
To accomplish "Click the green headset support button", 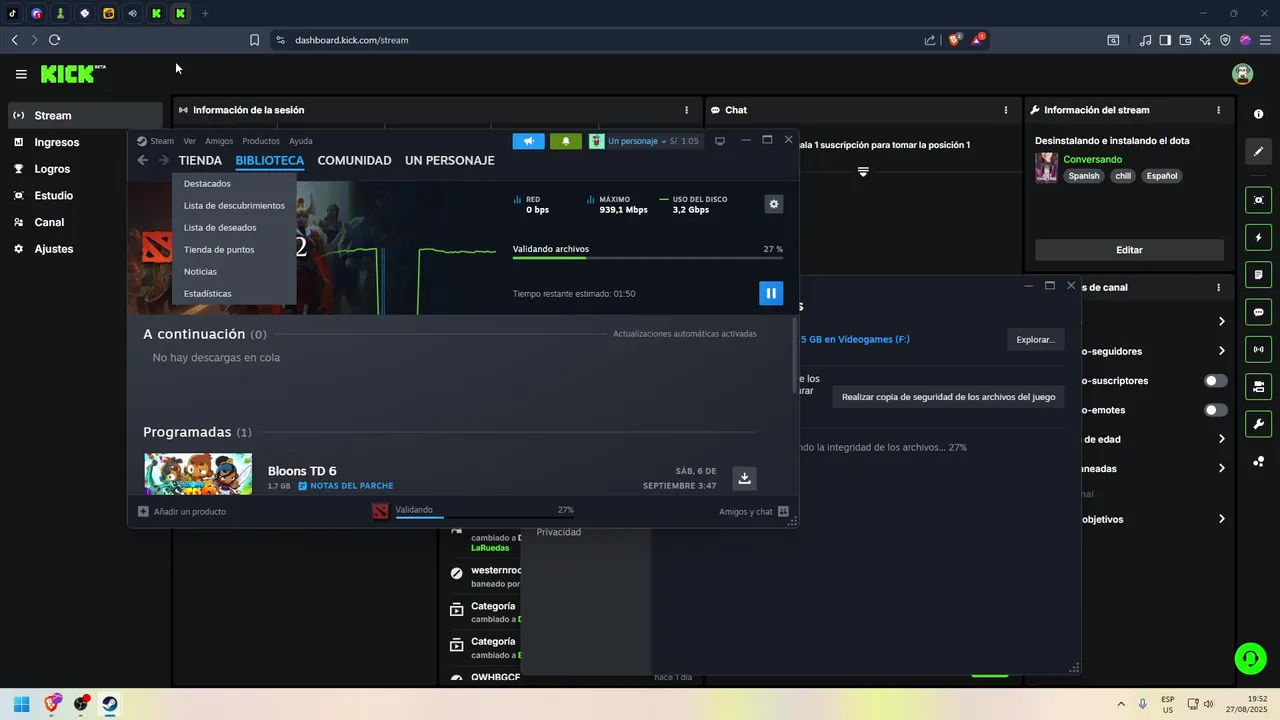I will tap(1250, 658).
